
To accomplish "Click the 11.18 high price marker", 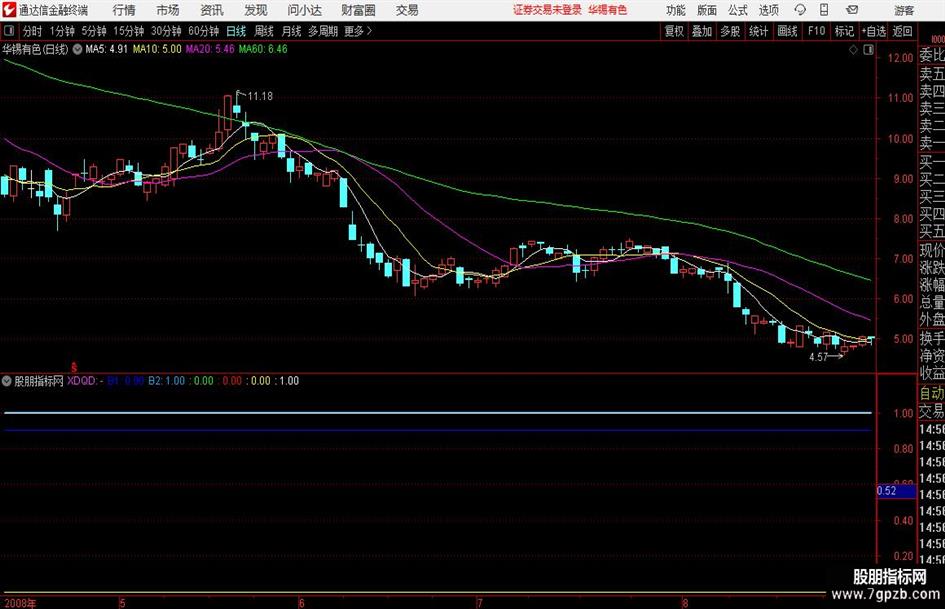I will [260, 96].
